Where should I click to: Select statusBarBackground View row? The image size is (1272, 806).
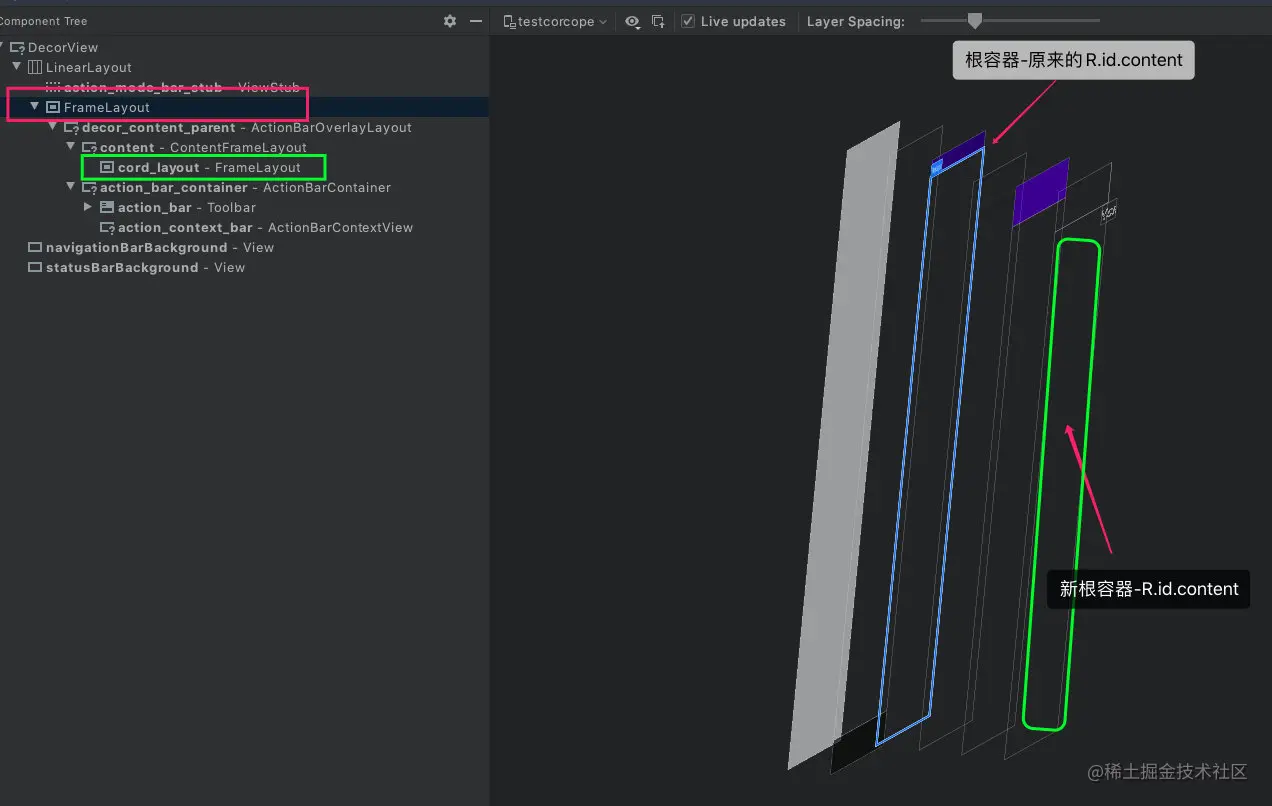pos(145,267)
